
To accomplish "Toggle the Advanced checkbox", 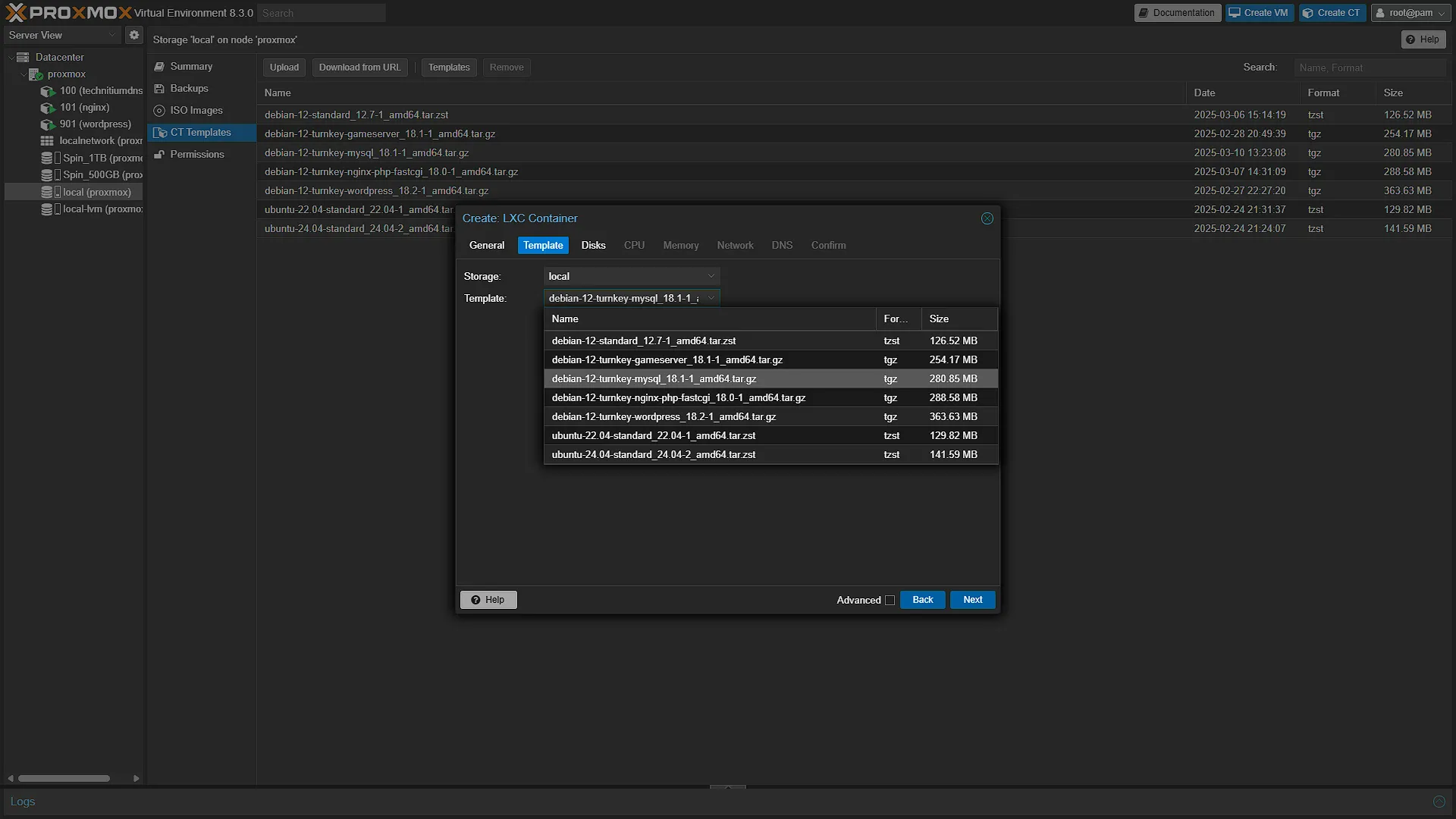I will [890, 601].
